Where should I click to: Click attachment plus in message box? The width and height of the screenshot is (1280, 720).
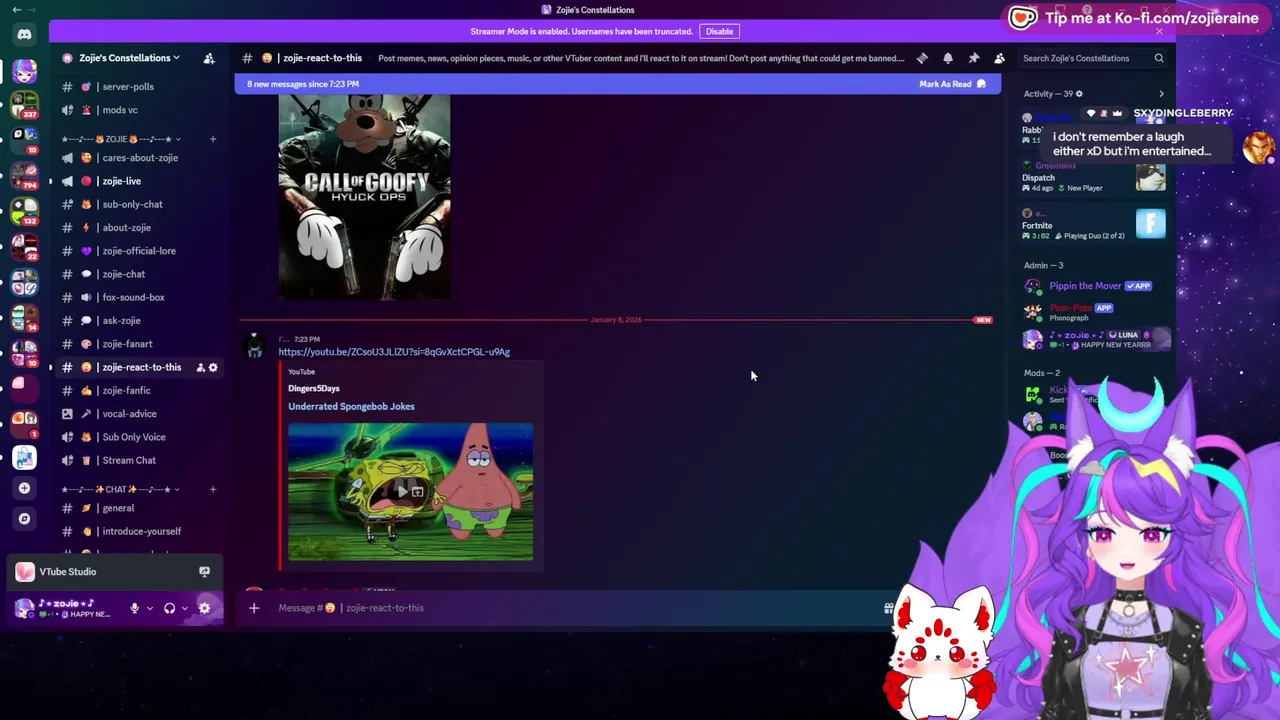pyautogui.click(x=254, y=608)
